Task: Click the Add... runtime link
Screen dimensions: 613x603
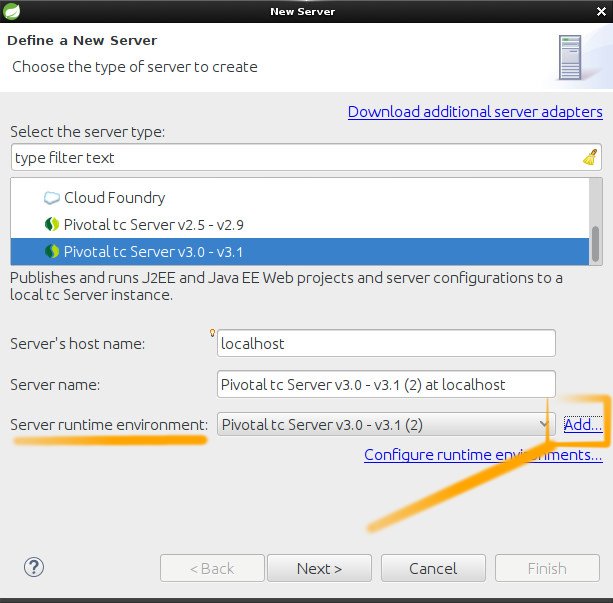Action: (583, 425)
